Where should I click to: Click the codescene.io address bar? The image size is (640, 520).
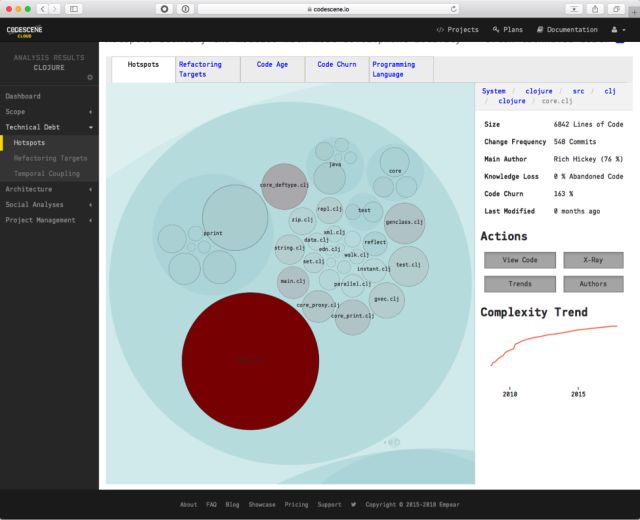(328, 9)
